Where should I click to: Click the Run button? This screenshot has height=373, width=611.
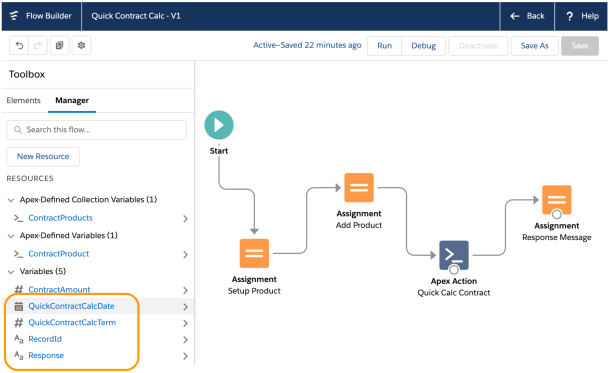point(385,46)
